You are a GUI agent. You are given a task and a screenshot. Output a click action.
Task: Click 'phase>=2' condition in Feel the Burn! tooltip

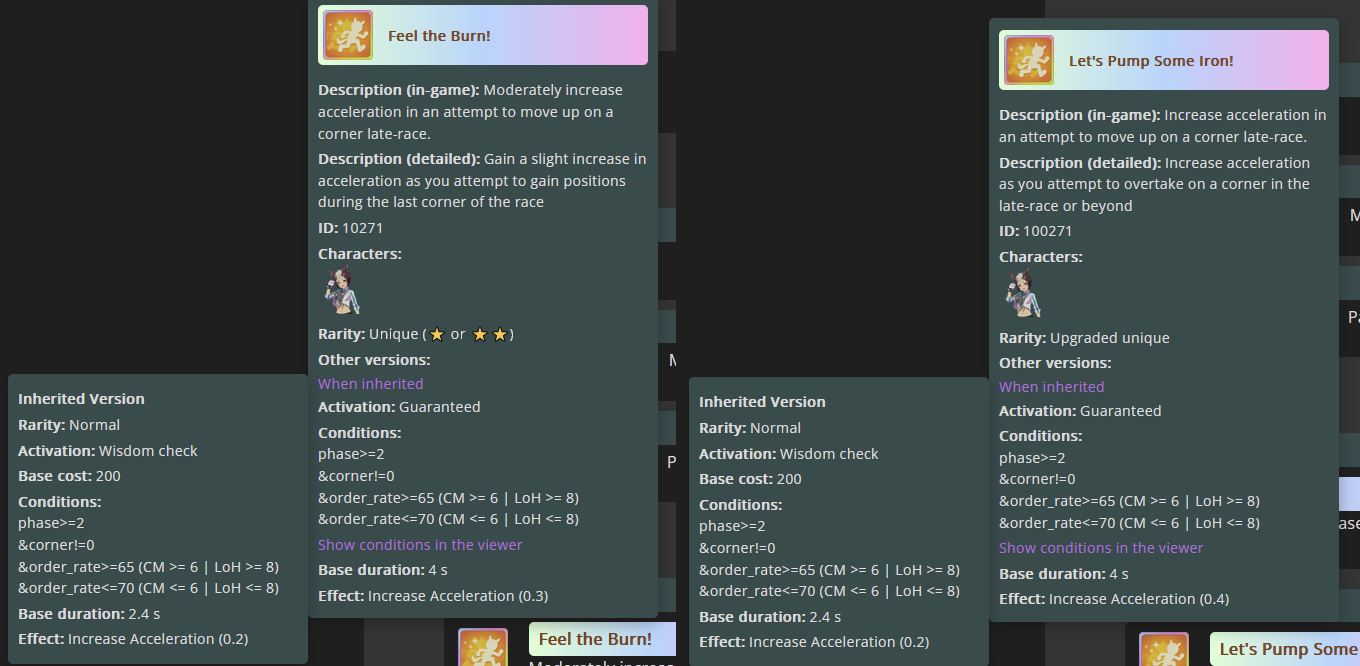pos(351,454)
